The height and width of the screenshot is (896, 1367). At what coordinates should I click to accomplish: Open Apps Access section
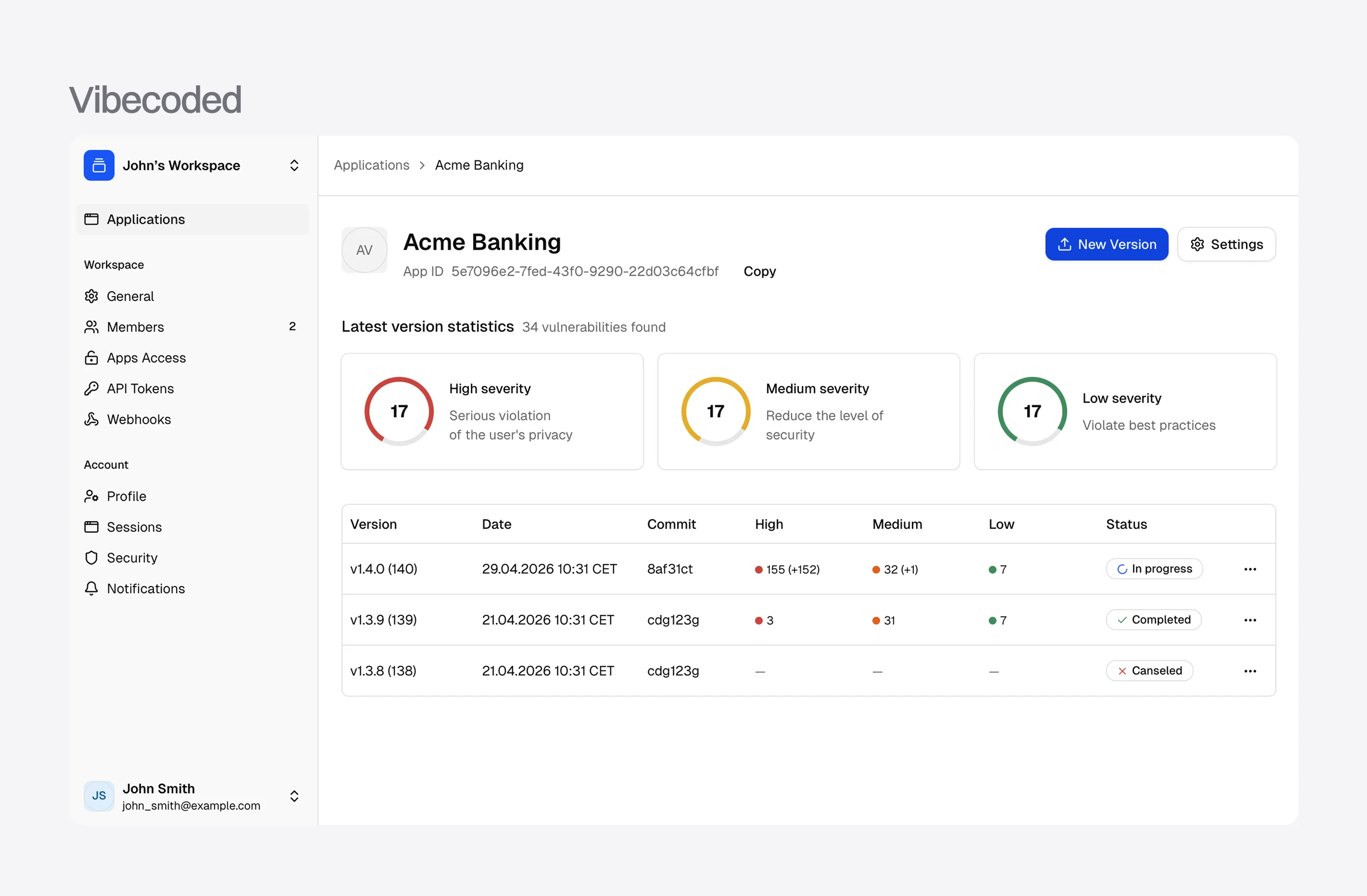point(192,358)
